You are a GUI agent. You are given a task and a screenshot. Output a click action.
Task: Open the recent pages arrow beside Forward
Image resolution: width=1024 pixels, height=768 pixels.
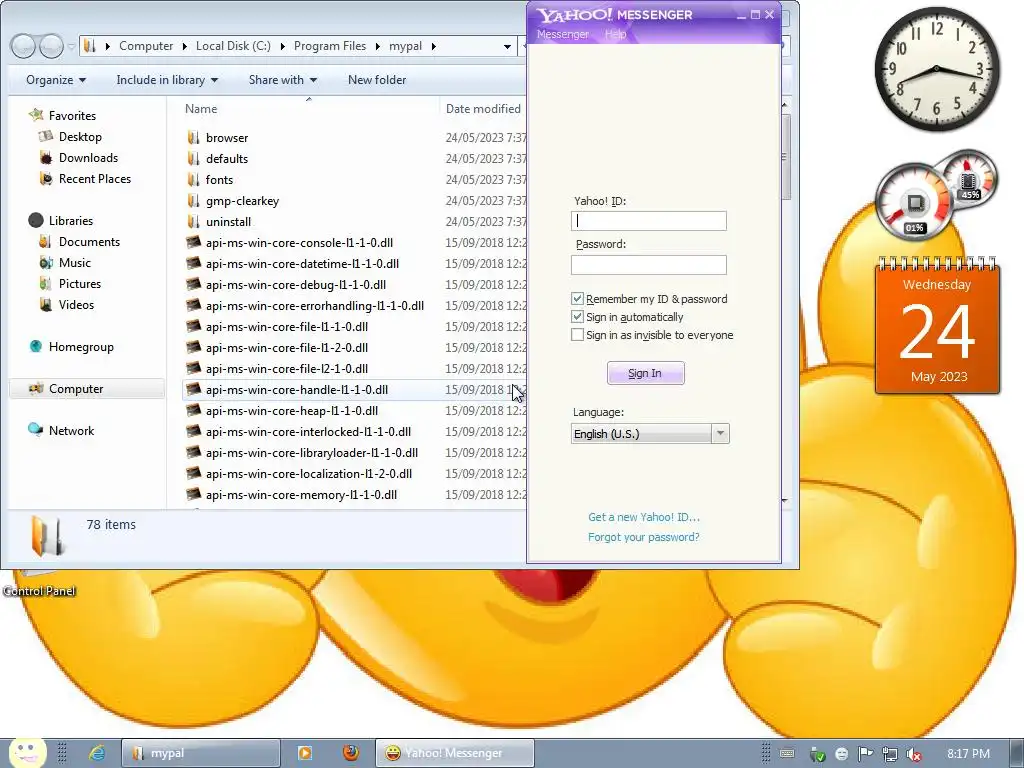[71, 46]
